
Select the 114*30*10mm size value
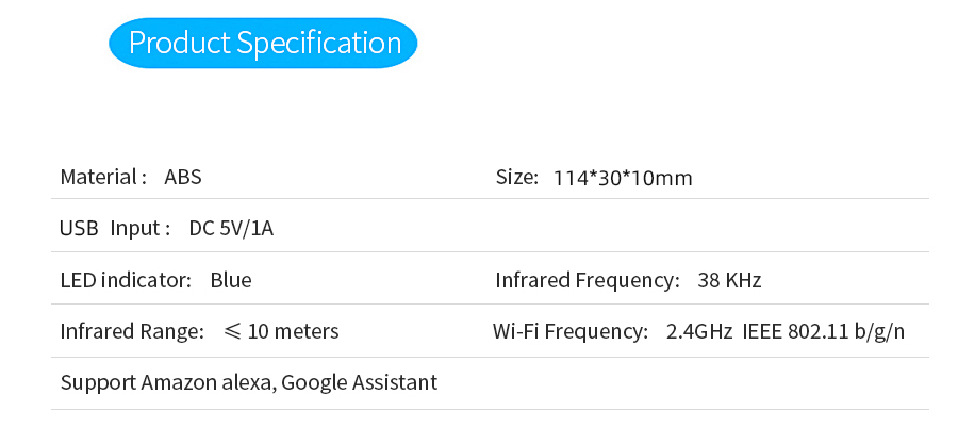(623, 178)
